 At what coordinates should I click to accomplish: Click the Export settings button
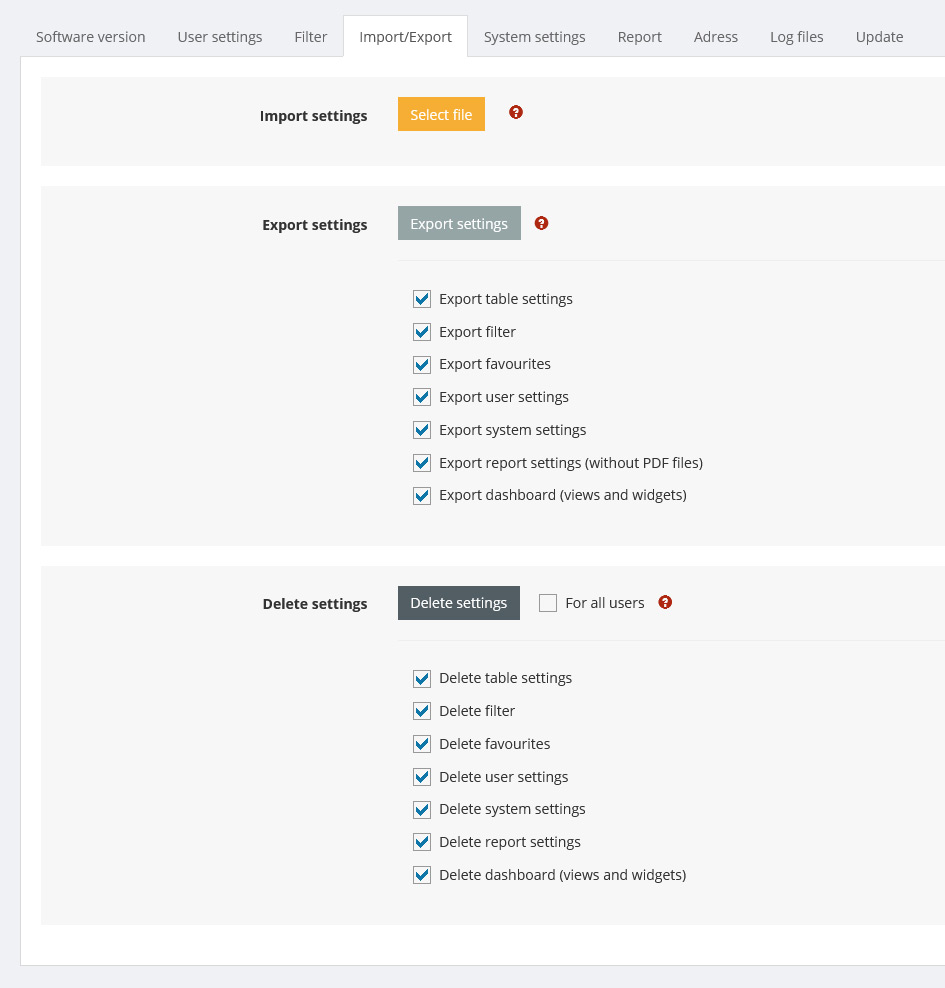tap(459, 223)
